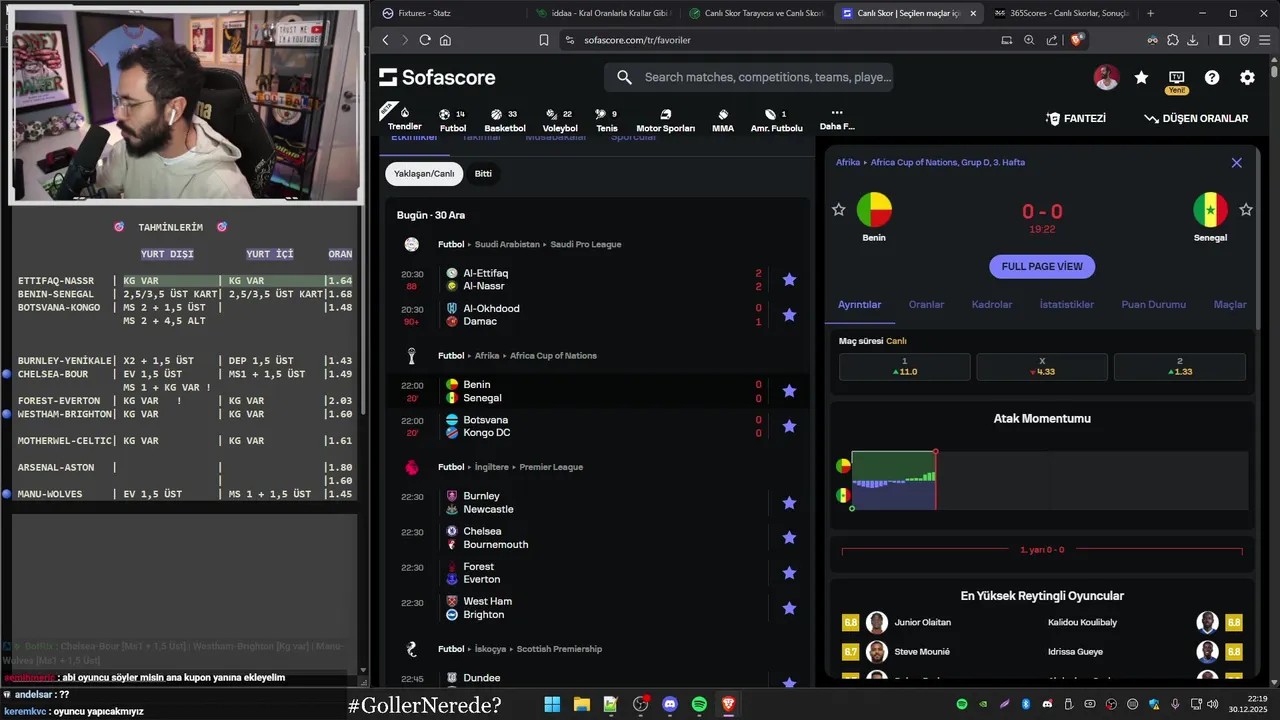Toggle favorite star for Forest vs Everton
The height and width of the screenshot is (720, 1280).
click(x=789, y=573)
